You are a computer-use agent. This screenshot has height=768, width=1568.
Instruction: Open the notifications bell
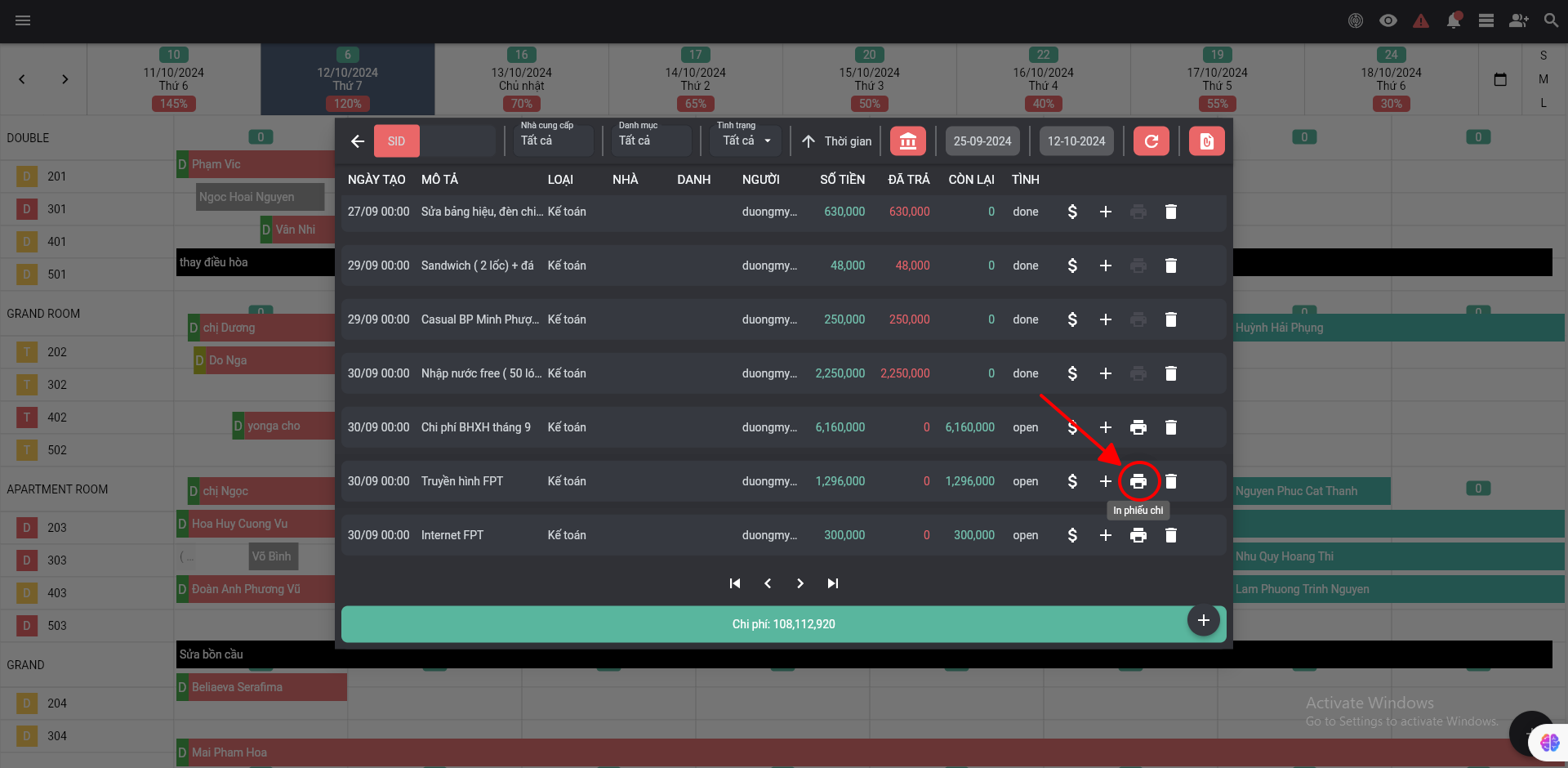tap(1454, 20)
